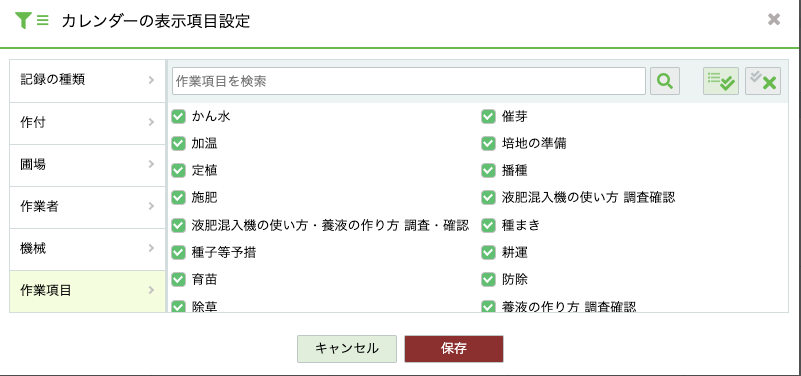Click the 保存 button
This screenshot has height=376, width=801.
[x=454, y=348]
